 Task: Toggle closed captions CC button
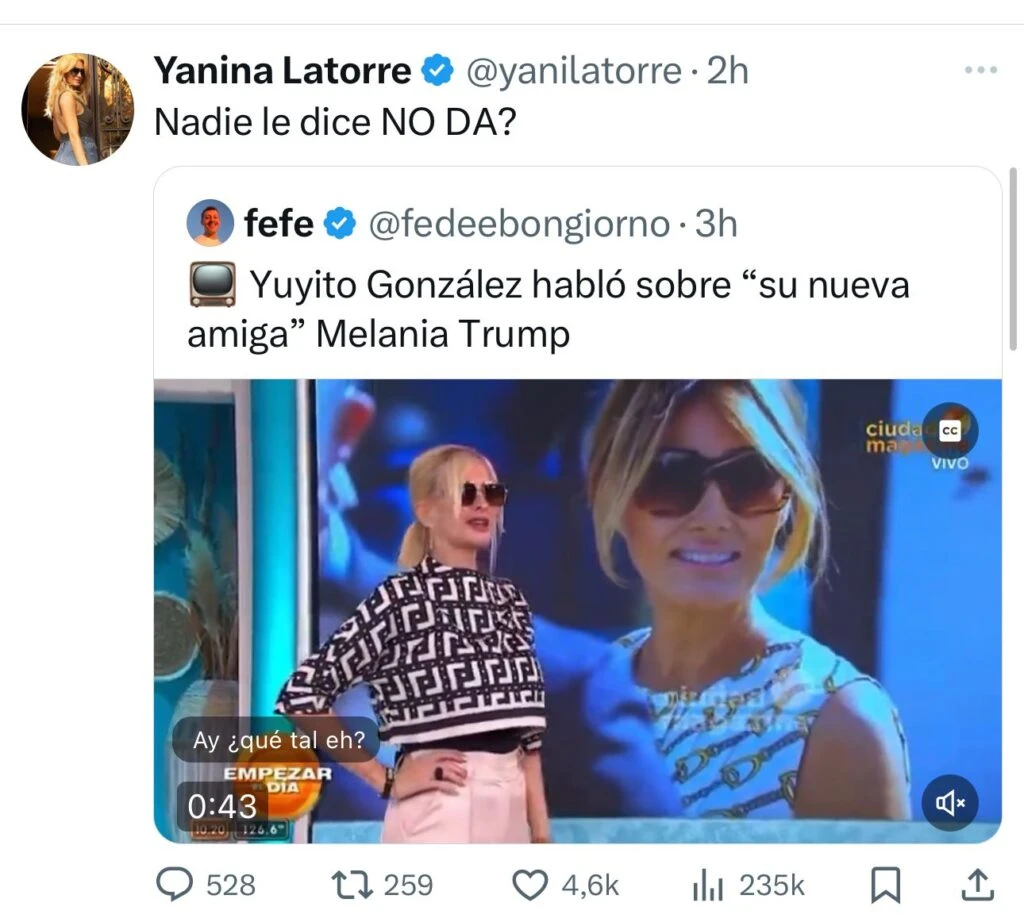pyautogui.click(x=950, y=429)
